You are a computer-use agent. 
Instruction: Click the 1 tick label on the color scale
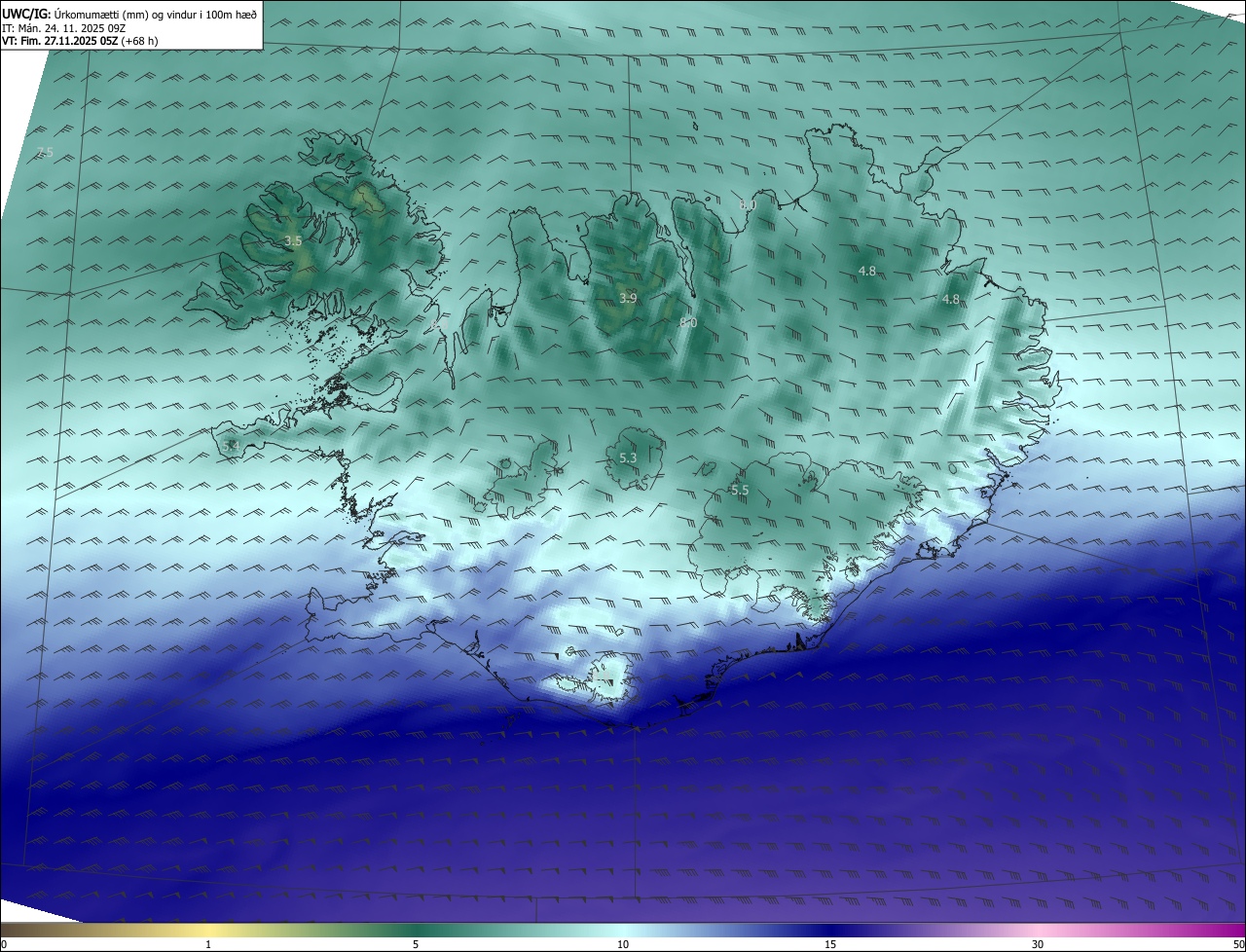[x=208, y=944]
